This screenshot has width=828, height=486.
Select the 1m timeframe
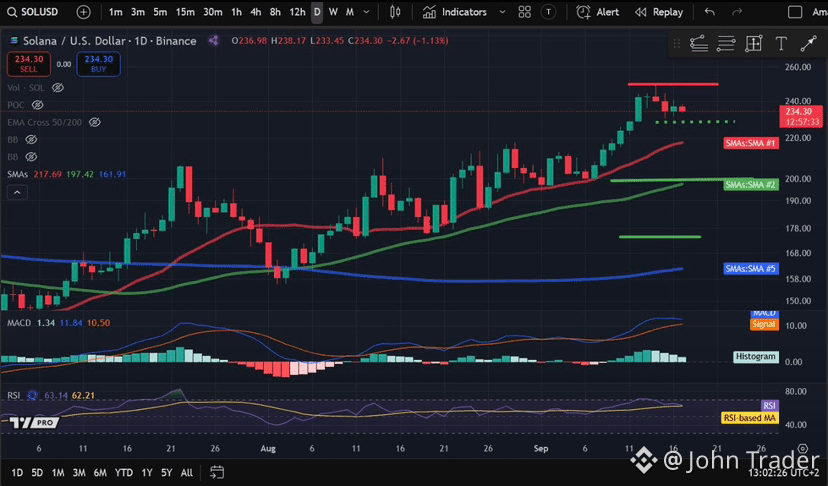[116, 12]
